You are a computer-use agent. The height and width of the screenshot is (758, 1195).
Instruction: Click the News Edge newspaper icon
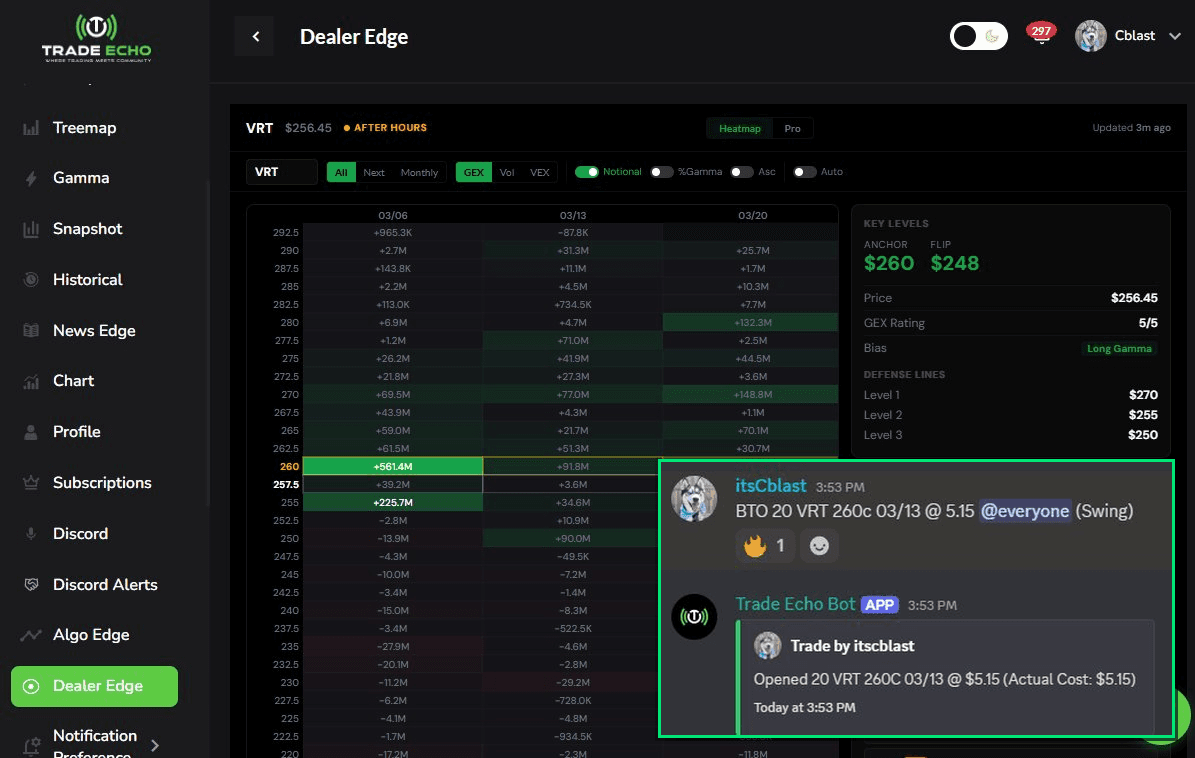[31, 331]
